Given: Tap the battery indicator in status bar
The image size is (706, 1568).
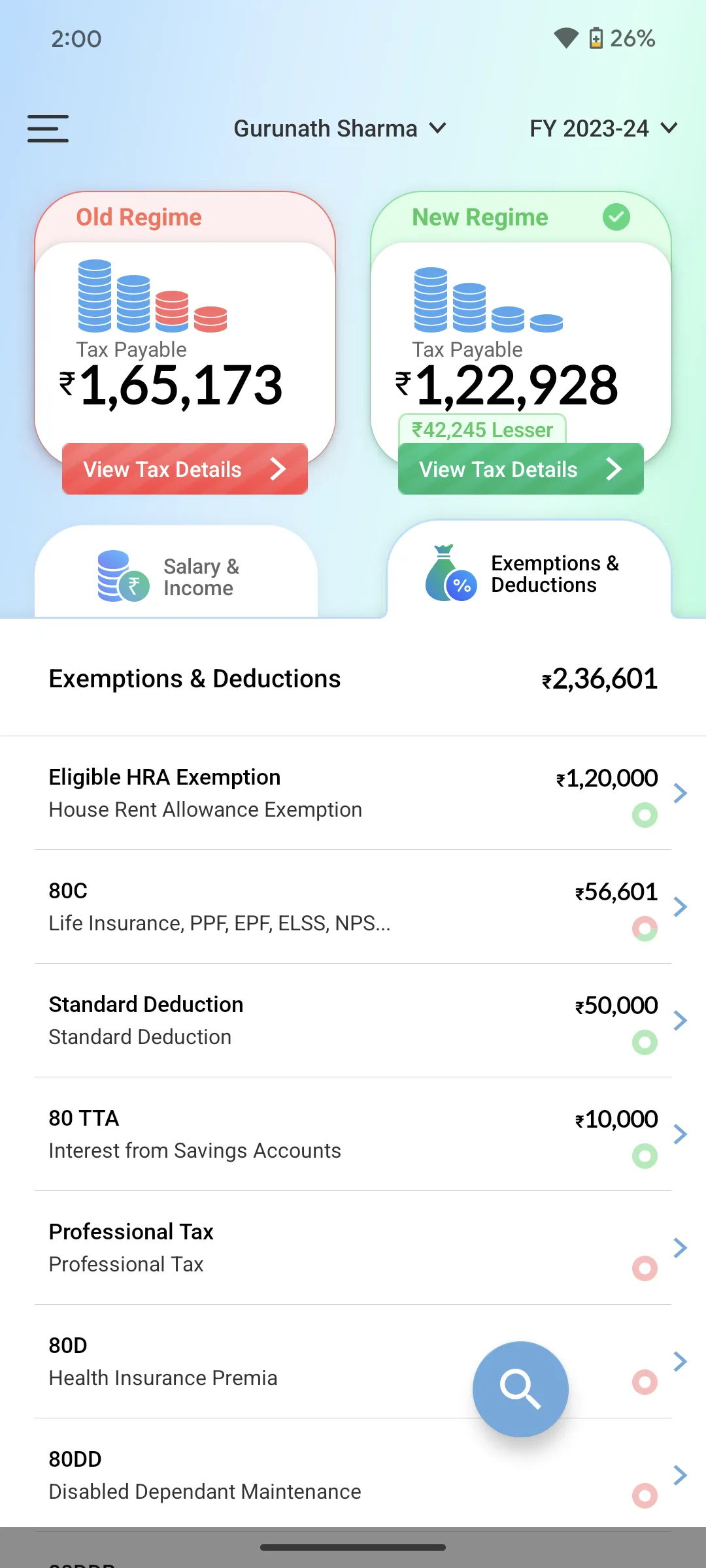Looking at the screenshot, I should tap(596, 39).
